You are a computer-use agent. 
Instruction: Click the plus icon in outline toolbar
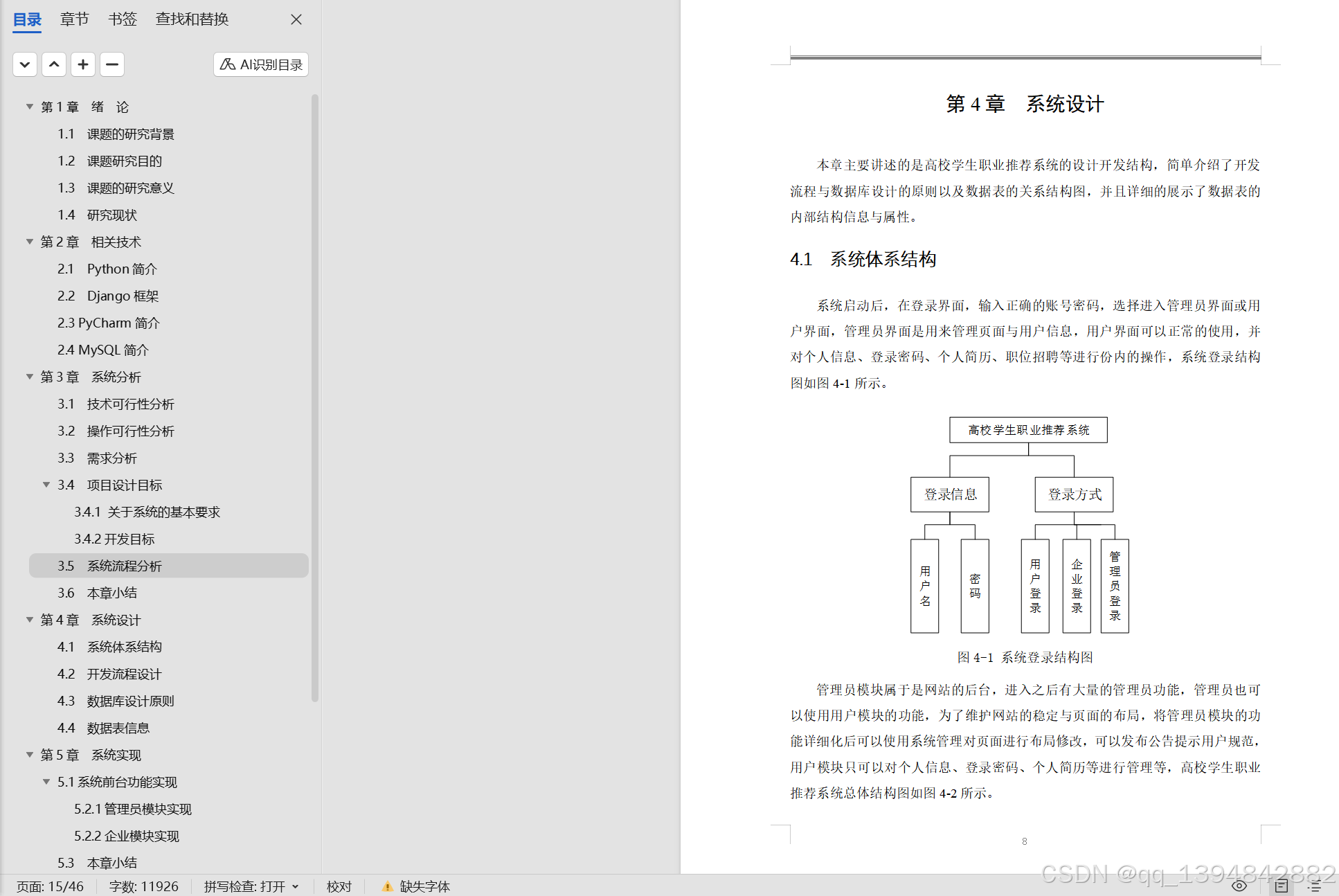pyautogui.click(x=83, y=64)
